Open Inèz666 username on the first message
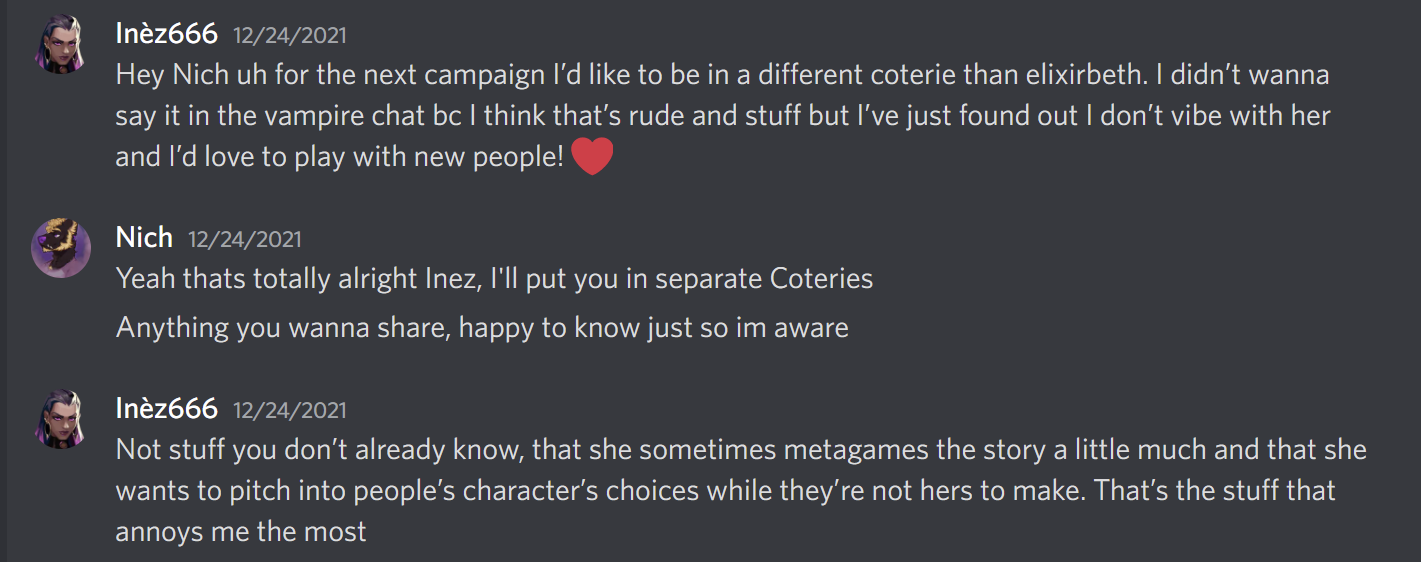This screenshot has height=562, width=1421. pos(166,34)
